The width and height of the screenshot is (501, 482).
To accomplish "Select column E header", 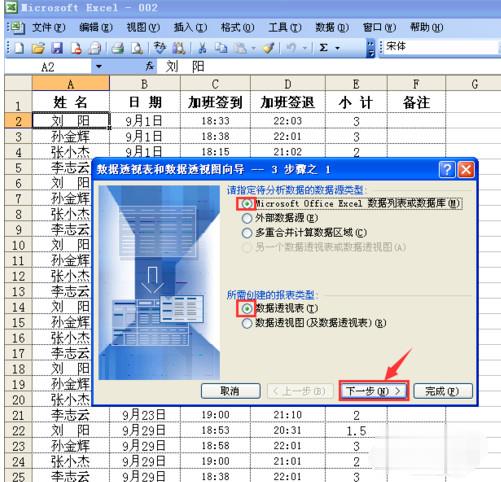I will tap(356, 83).
